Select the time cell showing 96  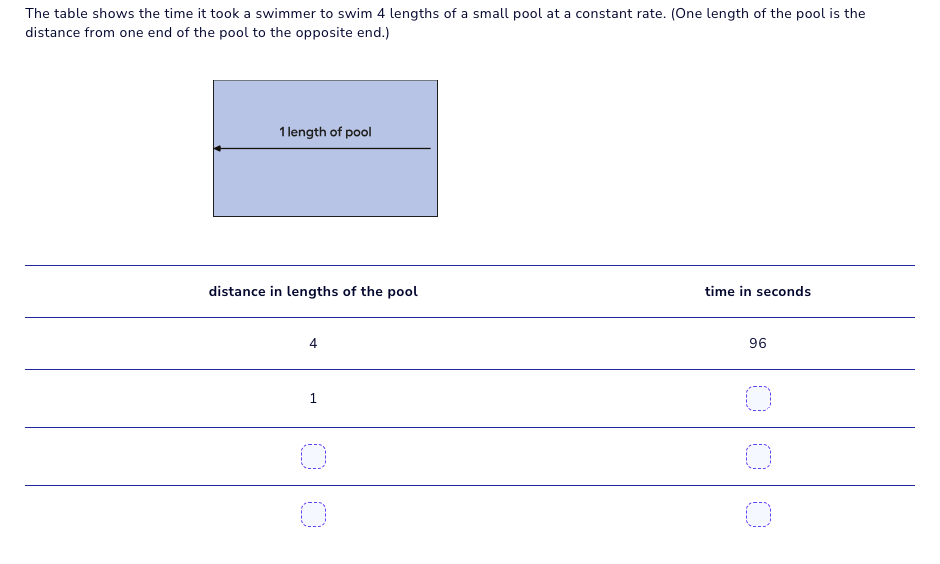pyautogui.click(x=757, y=344)
